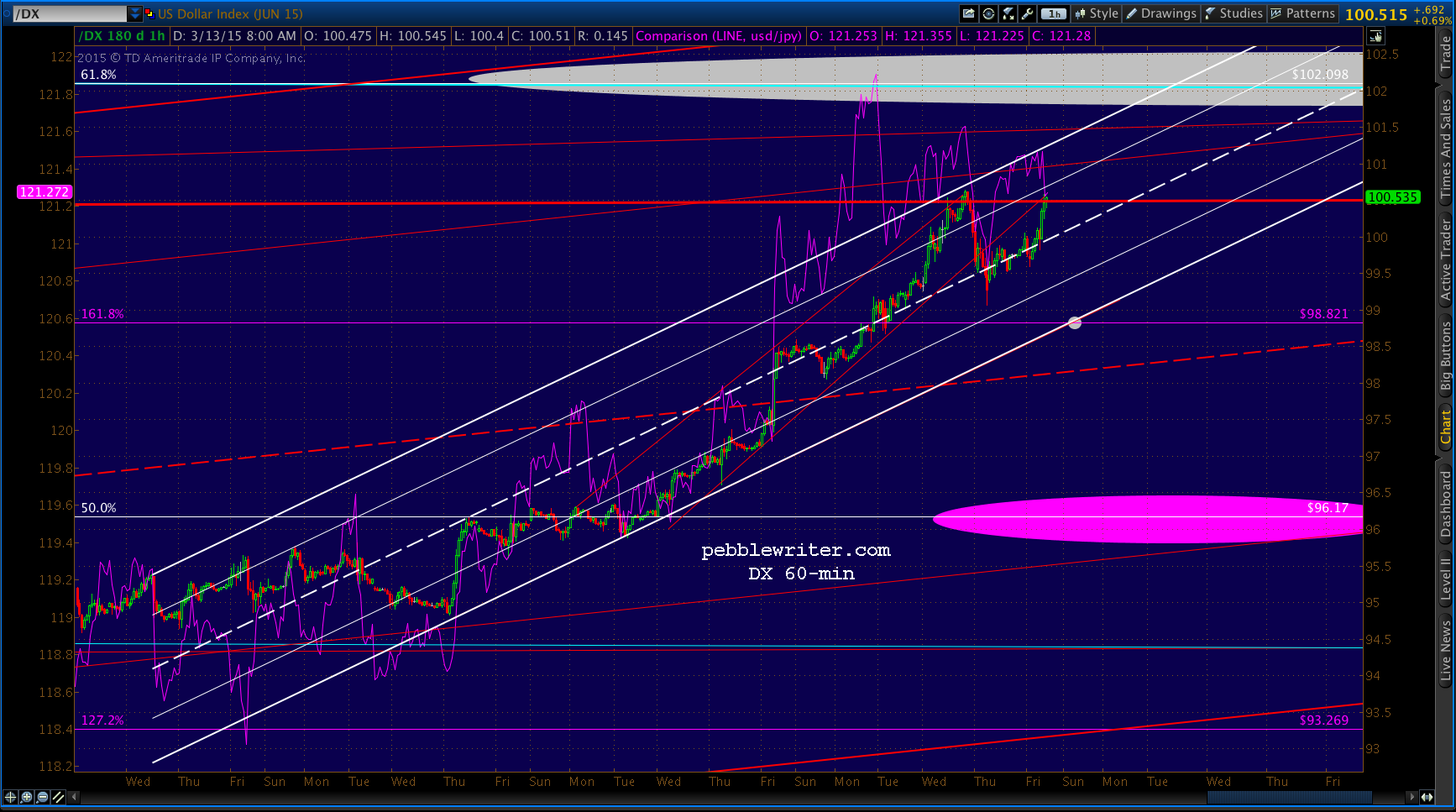Open the Style menu
The height and width of the screenshot is (812, 1456).
pyautogui.click(x=1097, y=13)
